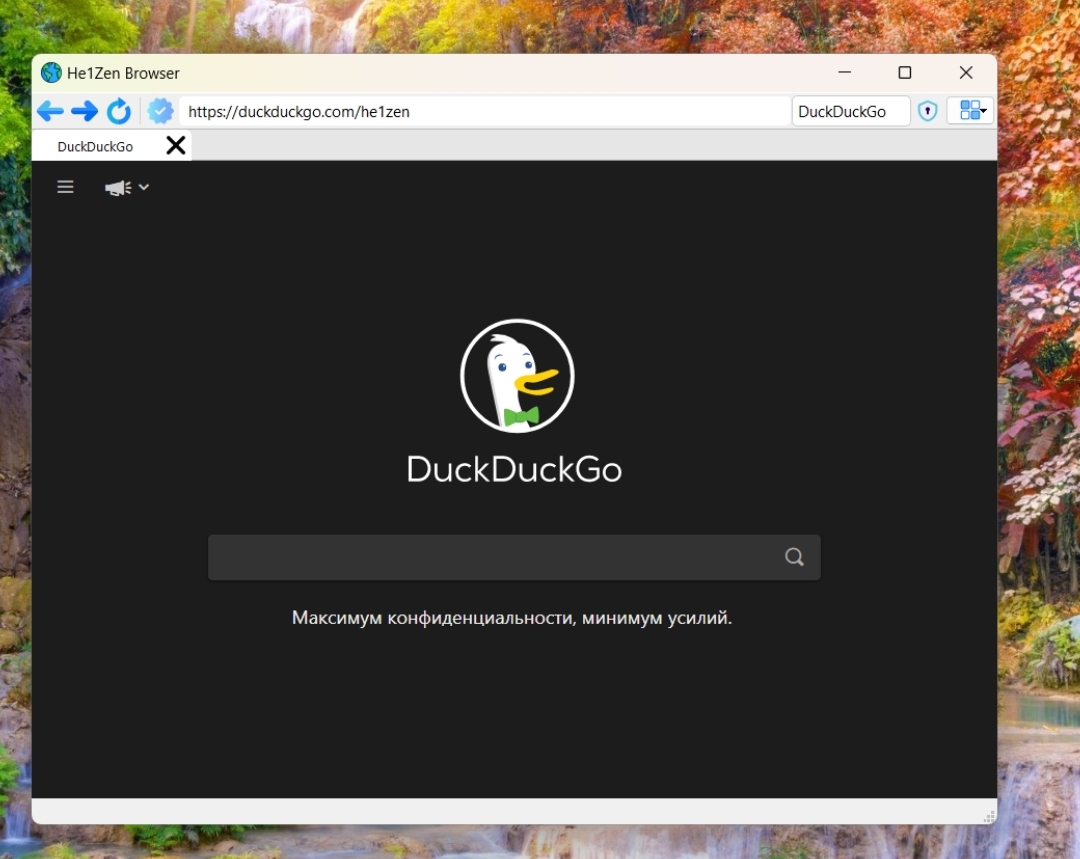Minimize the He1Zen Browser window
Viewport: 1080px width, 859px height.
click(x=844, y=72)
